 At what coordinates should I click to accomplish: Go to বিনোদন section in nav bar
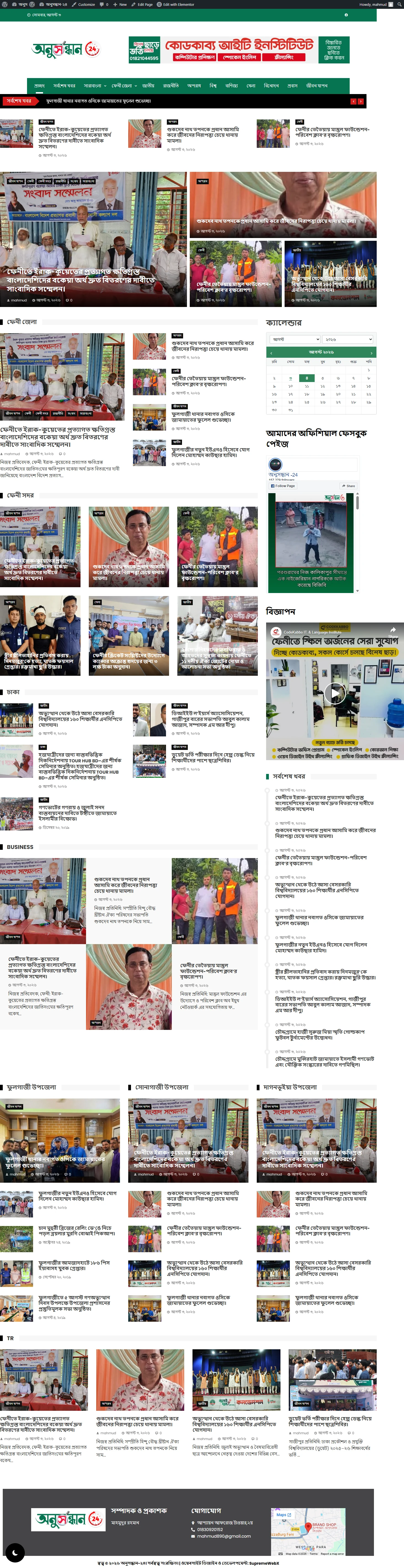[x=271, y=86]
